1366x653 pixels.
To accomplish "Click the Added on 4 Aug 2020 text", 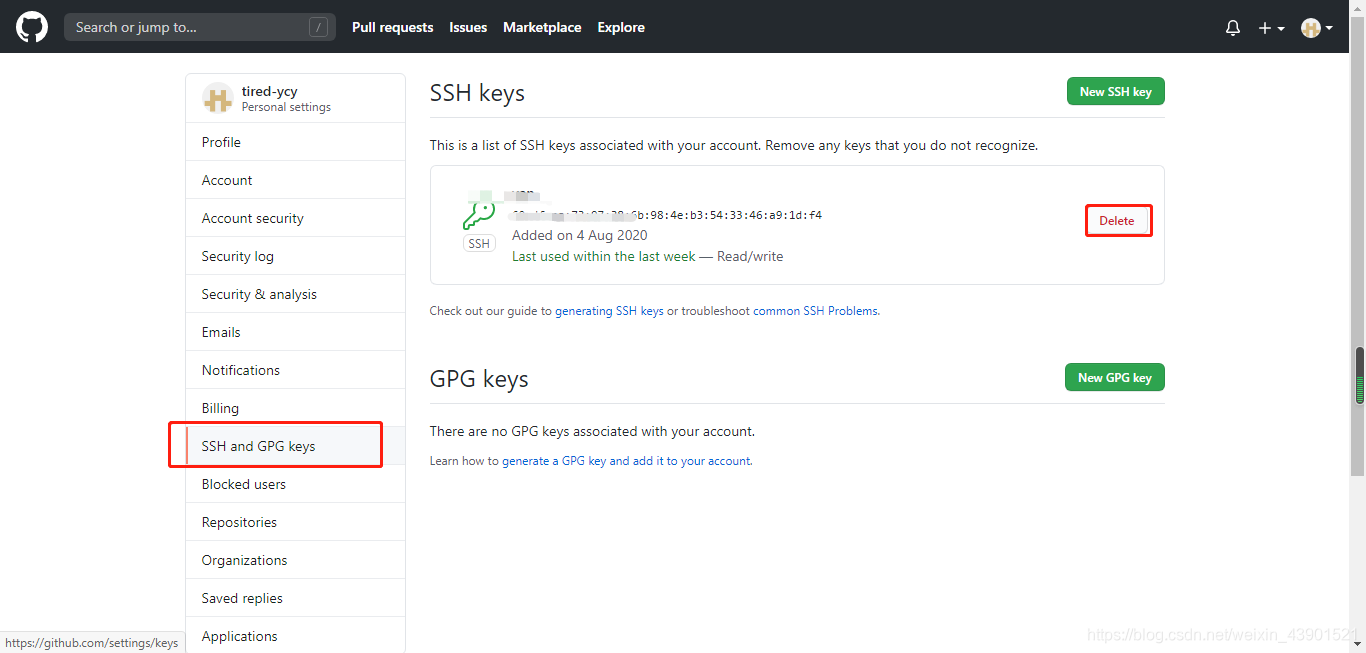I will 580,235.
